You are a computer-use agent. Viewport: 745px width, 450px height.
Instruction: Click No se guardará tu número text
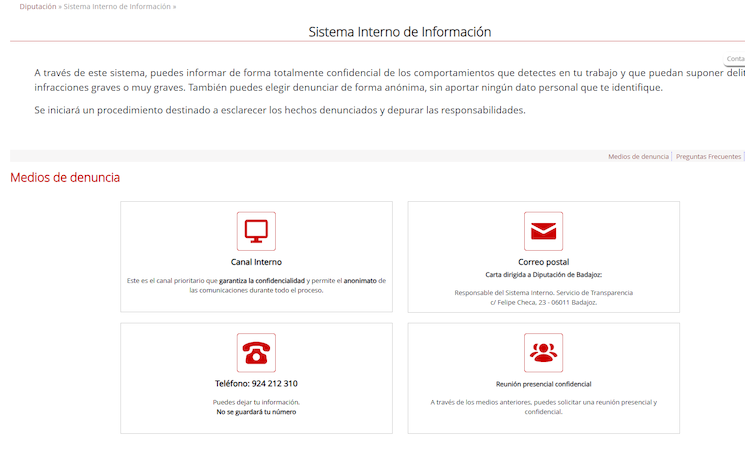[x=256, y=411]
